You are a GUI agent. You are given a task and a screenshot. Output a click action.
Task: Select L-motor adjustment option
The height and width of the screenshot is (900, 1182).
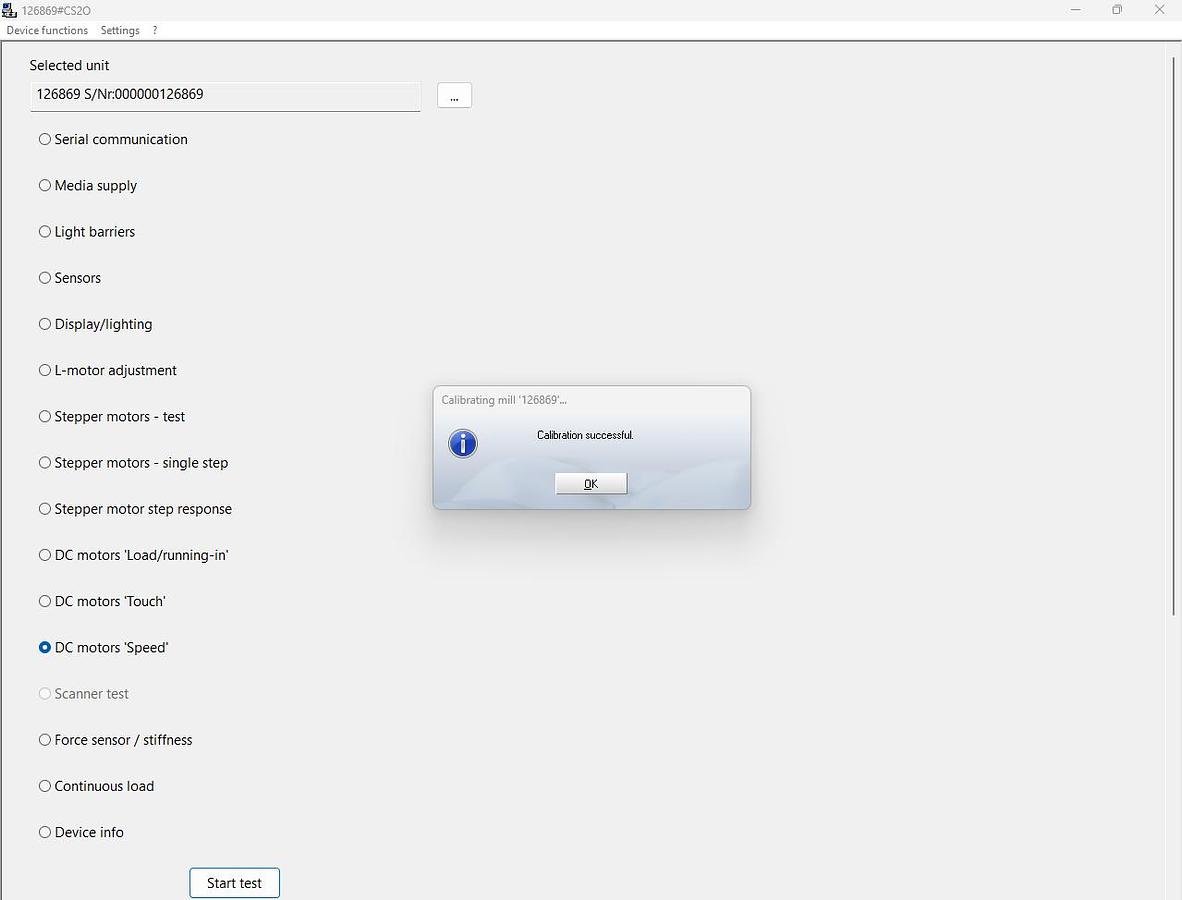(x=45, y=370)
